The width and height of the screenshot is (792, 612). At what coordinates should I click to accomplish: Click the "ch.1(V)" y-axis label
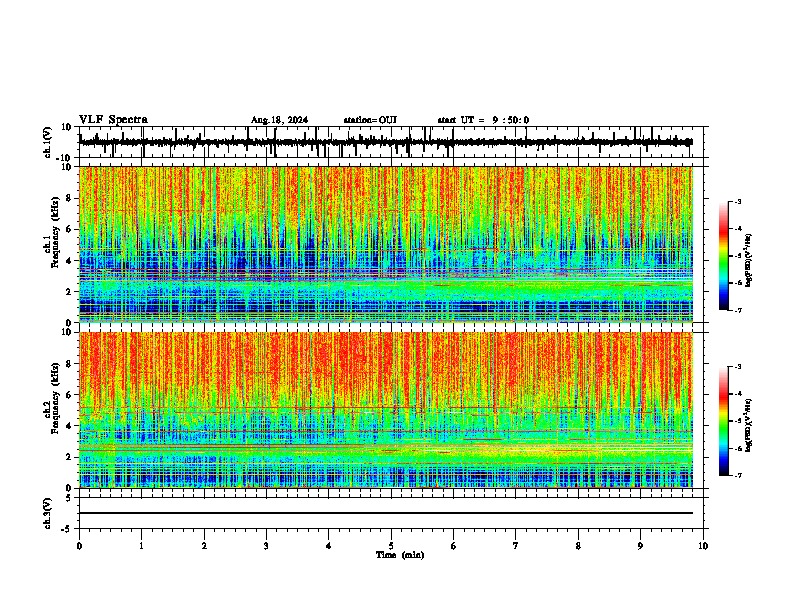(48, 142)
